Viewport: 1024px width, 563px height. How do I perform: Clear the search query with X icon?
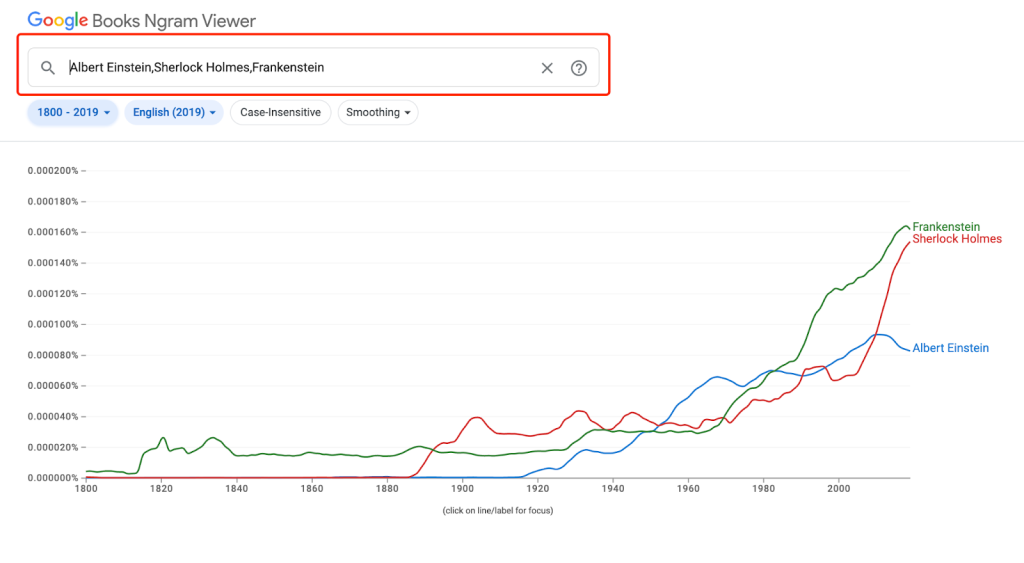tap(547, 68)
